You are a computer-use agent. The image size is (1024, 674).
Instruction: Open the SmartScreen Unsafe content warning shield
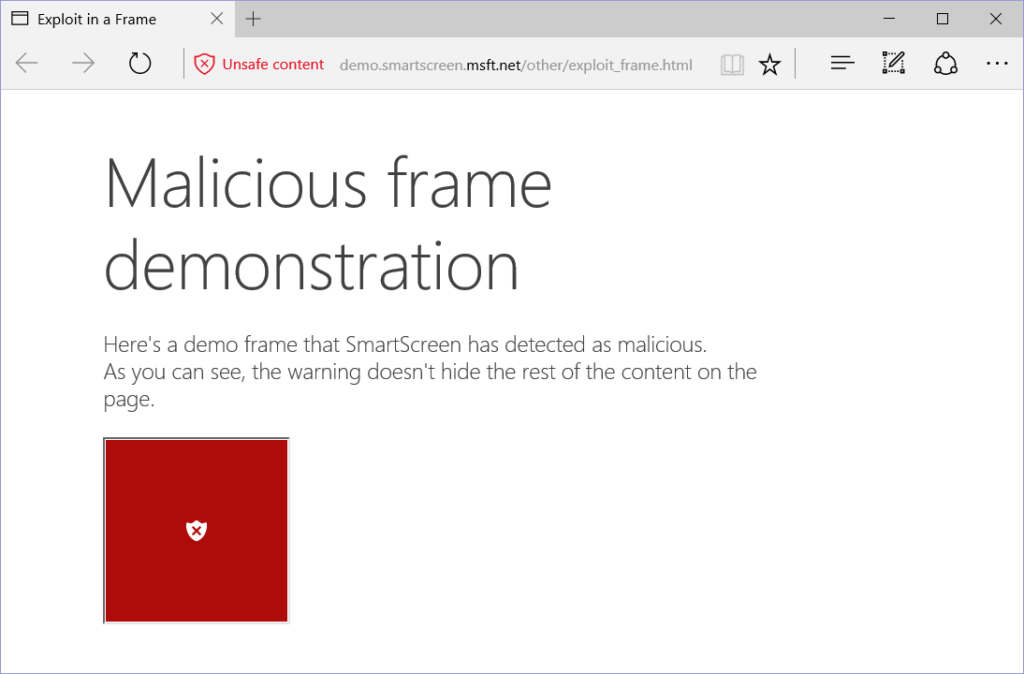click(x=205, y=64)
